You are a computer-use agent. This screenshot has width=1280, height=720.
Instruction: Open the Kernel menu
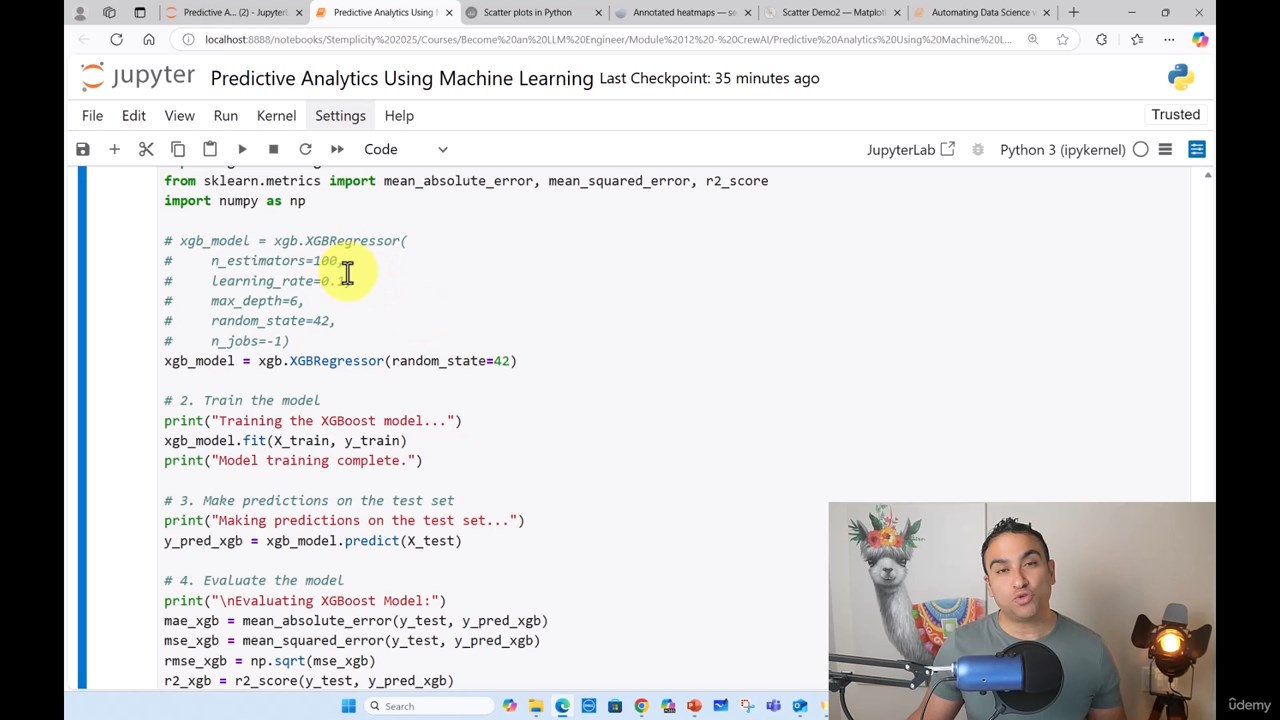276,115
